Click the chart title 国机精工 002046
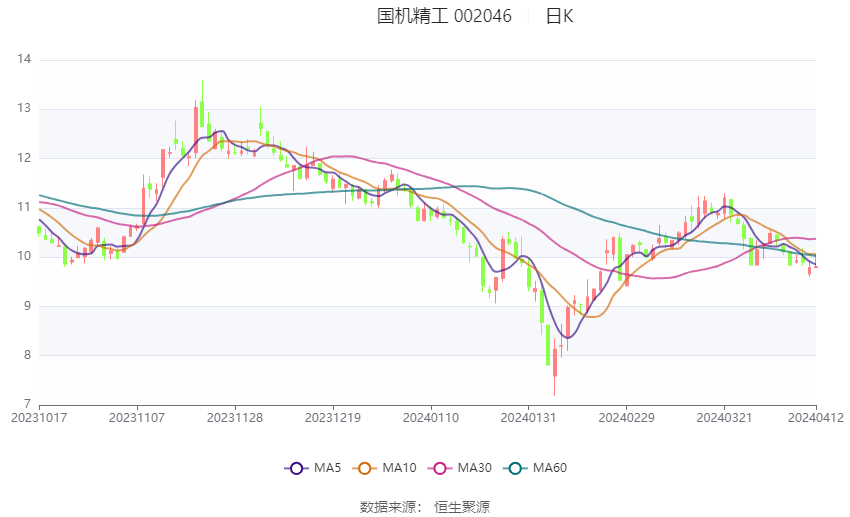 pyautogui.click(x=444, y=16)
